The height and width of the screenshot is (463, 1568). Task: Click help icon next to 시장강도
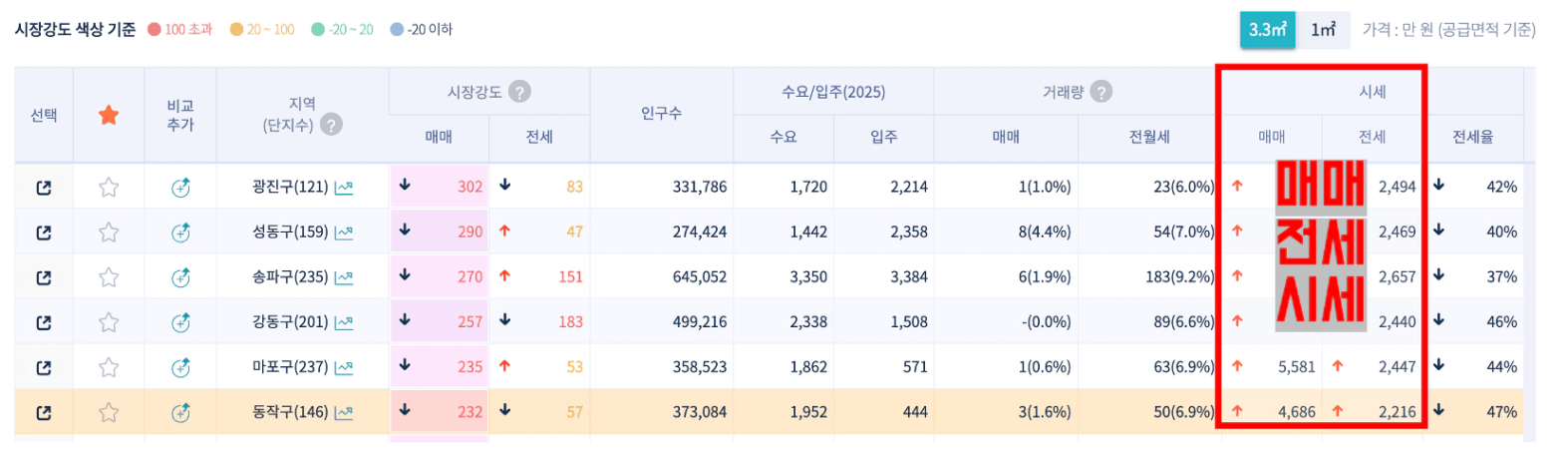click(519, 92)
